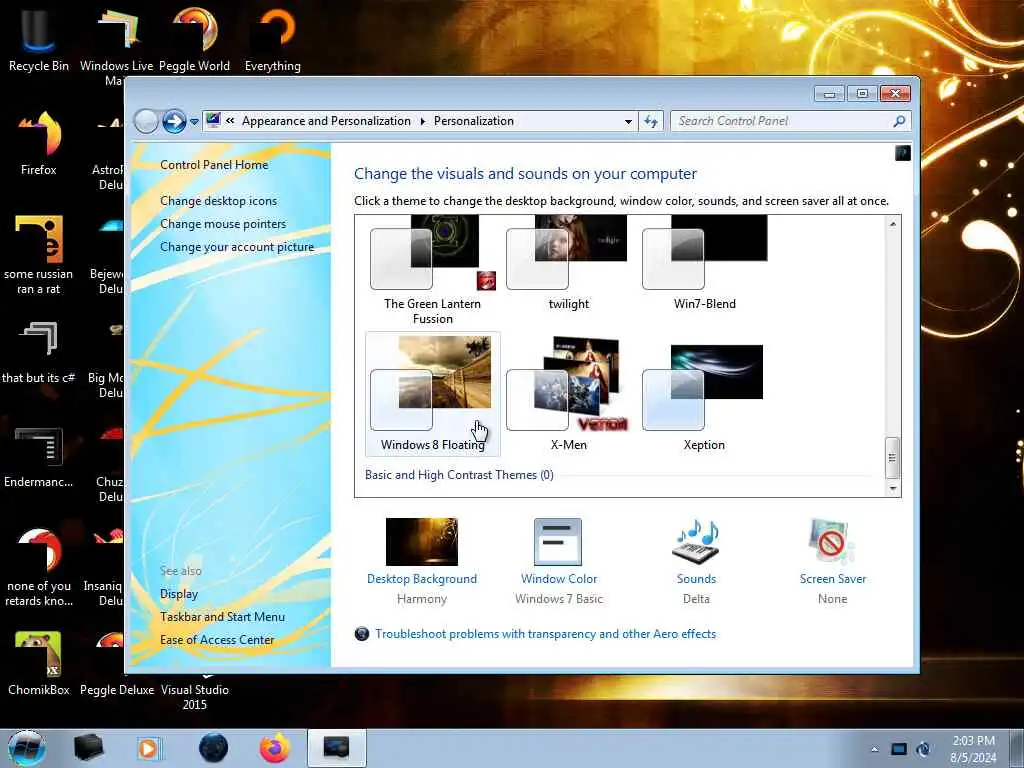This screenshot has height=768, width=1024.
Task: Expand breadcrumb arrow after Appearance and Personalization
Action: point(423,121)
